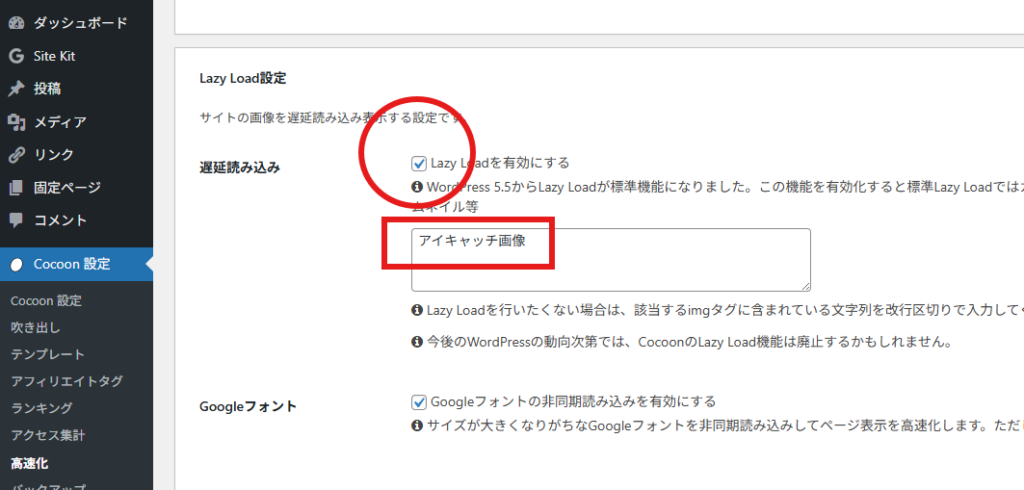Open the ランキング submenu item
This screenshot has height=490, width=1024.
(41, 408)
